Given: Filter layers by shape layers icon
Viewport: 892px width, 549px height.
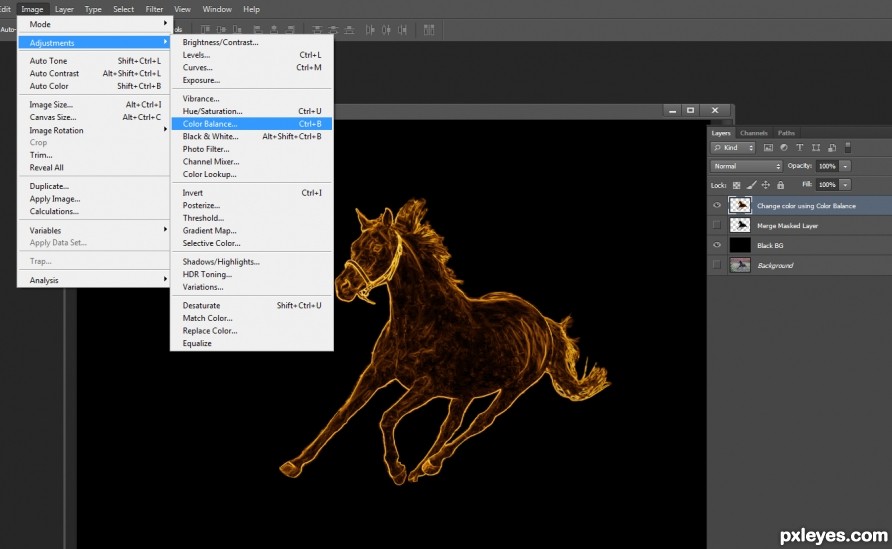Looking at the screenshot, I should [816, 147].
